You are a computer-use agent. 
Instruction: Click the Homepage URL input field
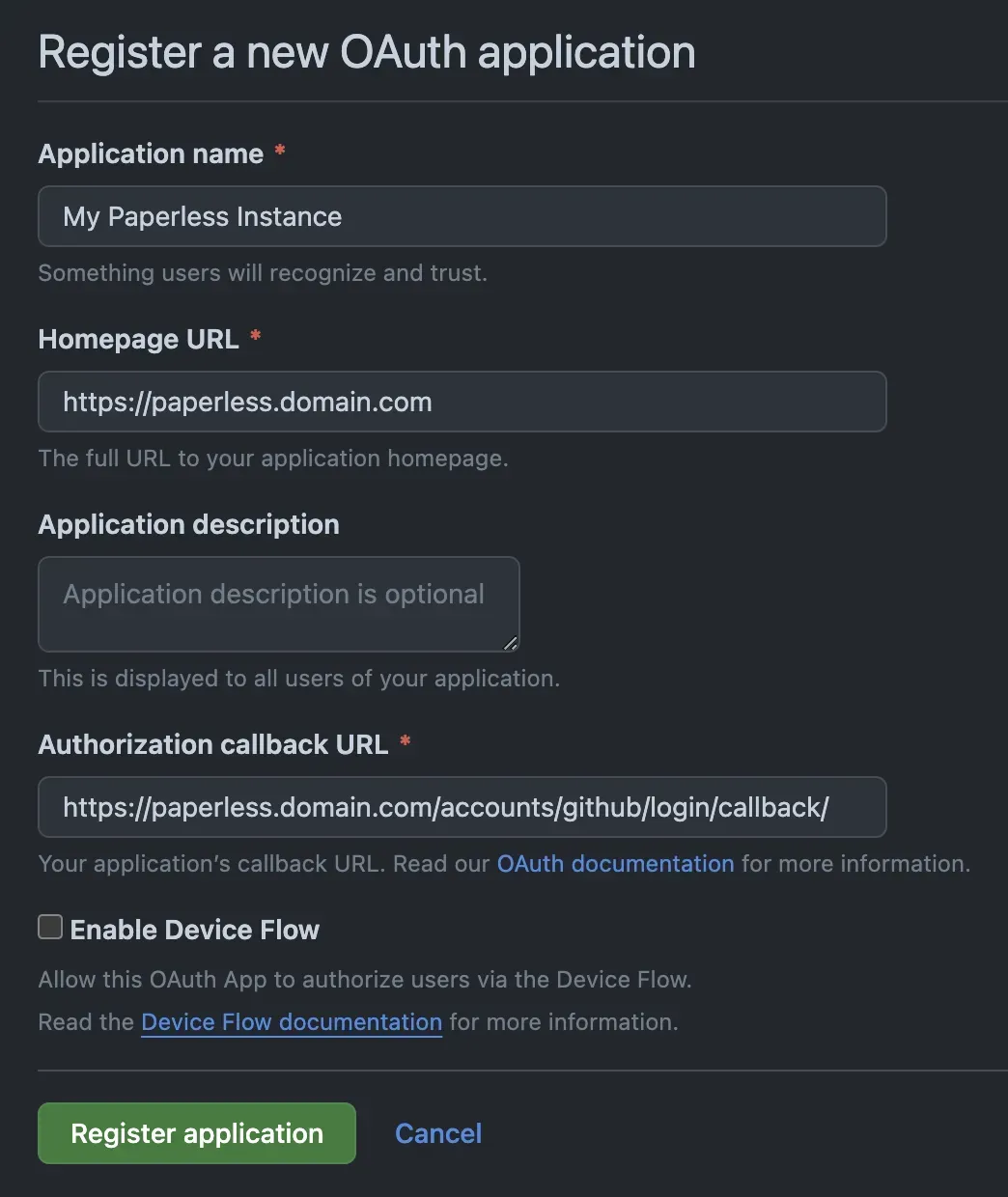(462, 402)
